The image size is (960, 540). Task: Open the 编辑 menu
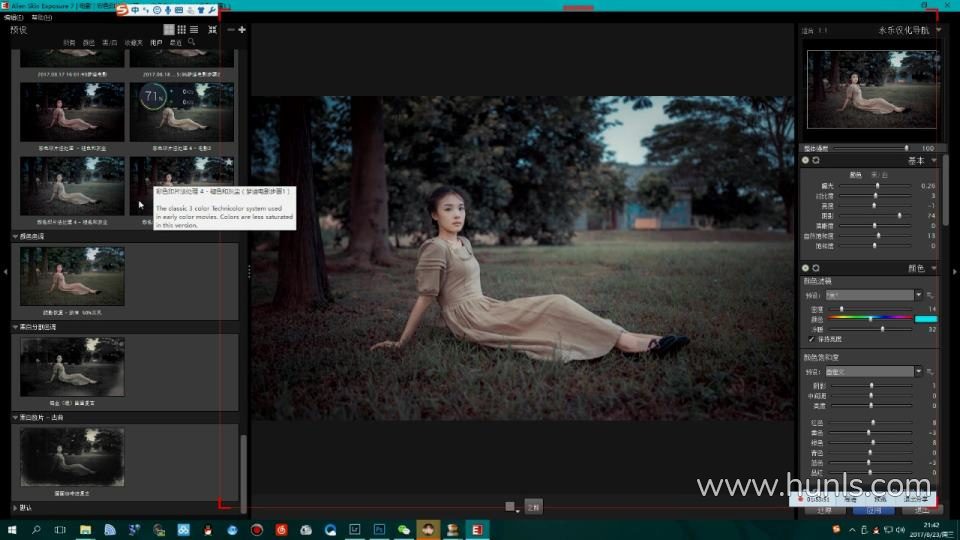coord(13,18)
